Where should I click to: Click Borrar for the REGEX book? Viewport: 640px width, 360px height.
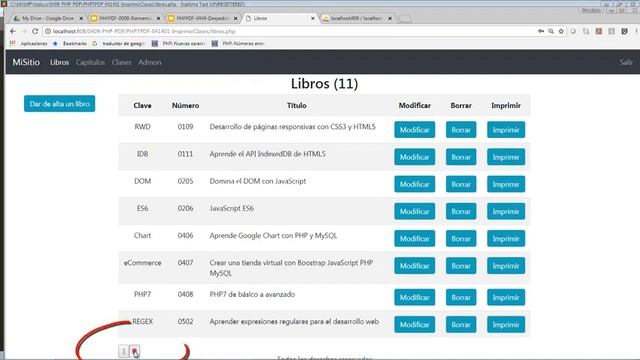(461, 325)
